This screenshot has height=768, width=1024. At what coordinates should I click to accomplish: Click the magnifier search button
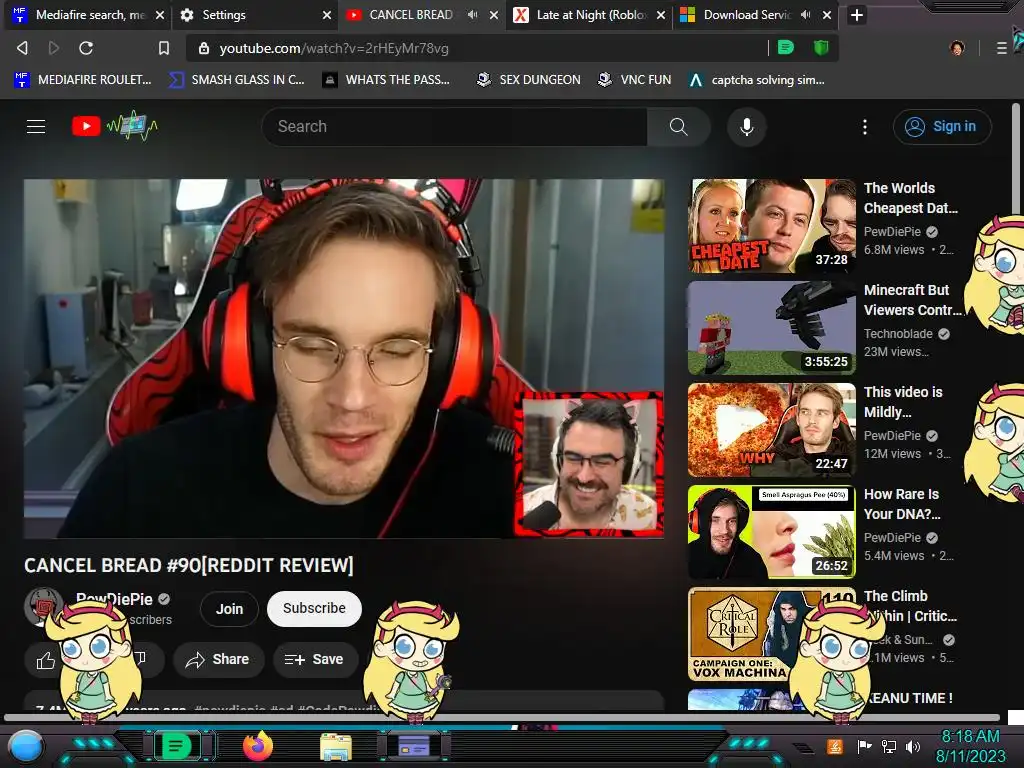(679, 127)
